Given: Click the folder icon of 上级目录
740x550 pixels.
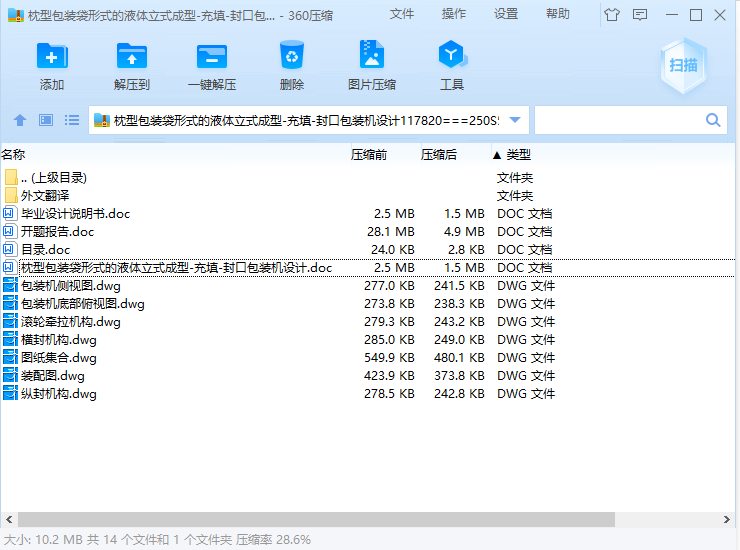Looking at the screenshot, I should 11,178.
